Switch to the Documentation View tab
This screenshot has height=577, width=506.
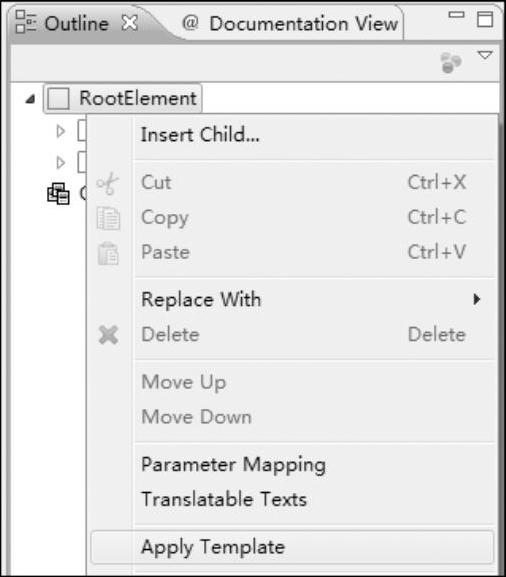pos(290,24)
